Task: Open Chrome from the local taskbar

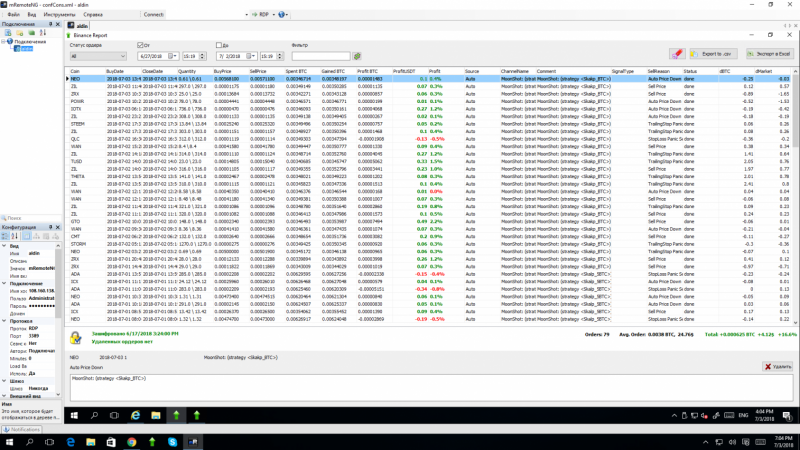Action: (x=132, y=442)
